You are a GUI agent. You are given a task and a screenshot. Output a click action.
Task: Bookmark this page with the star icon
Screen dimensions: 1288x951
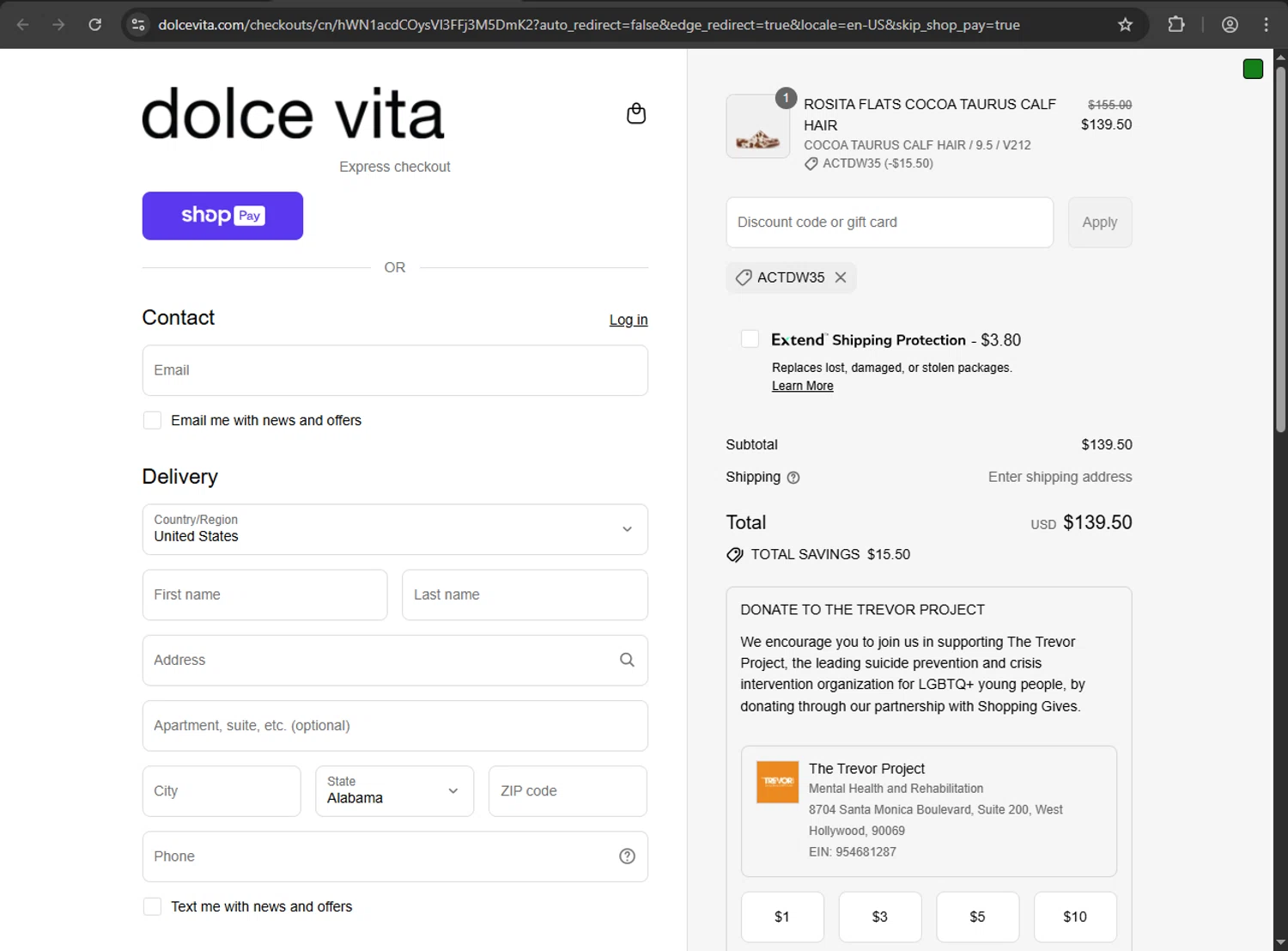pyautogui.click(x=1125, y=25)
